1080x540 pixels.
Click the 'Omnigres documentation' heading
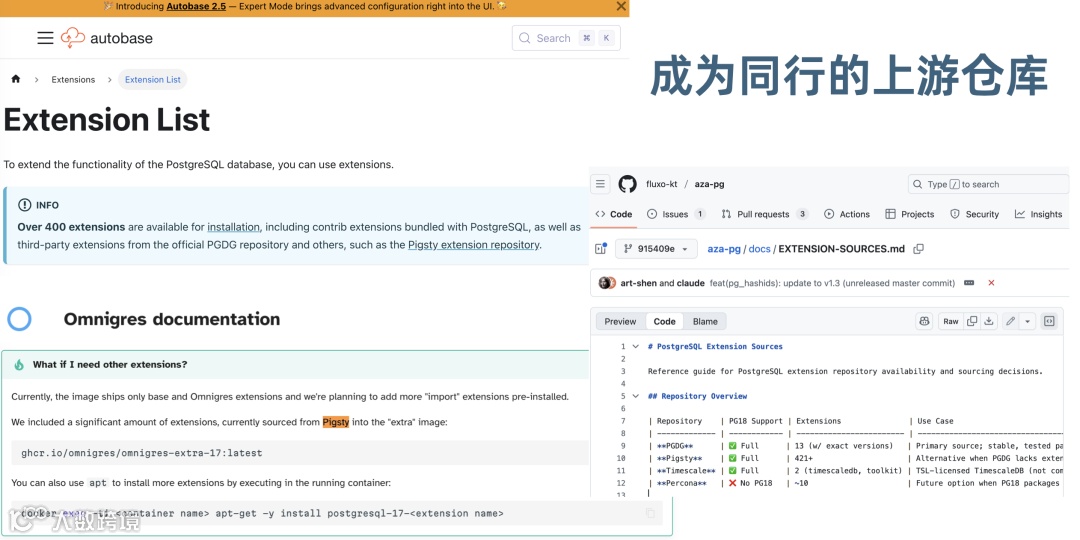[172, 319]
